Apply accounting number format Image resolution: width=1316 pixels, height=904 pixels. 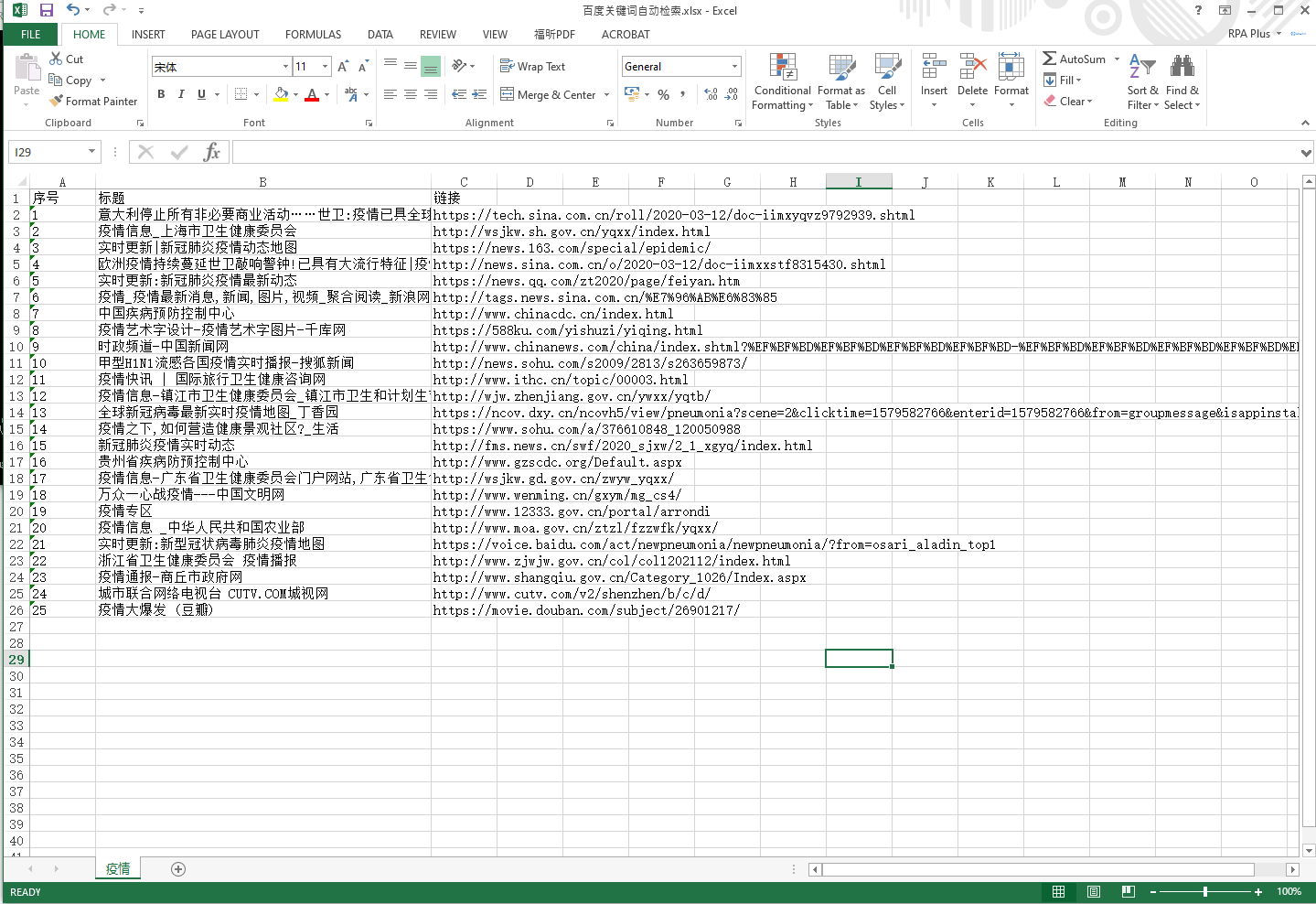coord(631,94)
